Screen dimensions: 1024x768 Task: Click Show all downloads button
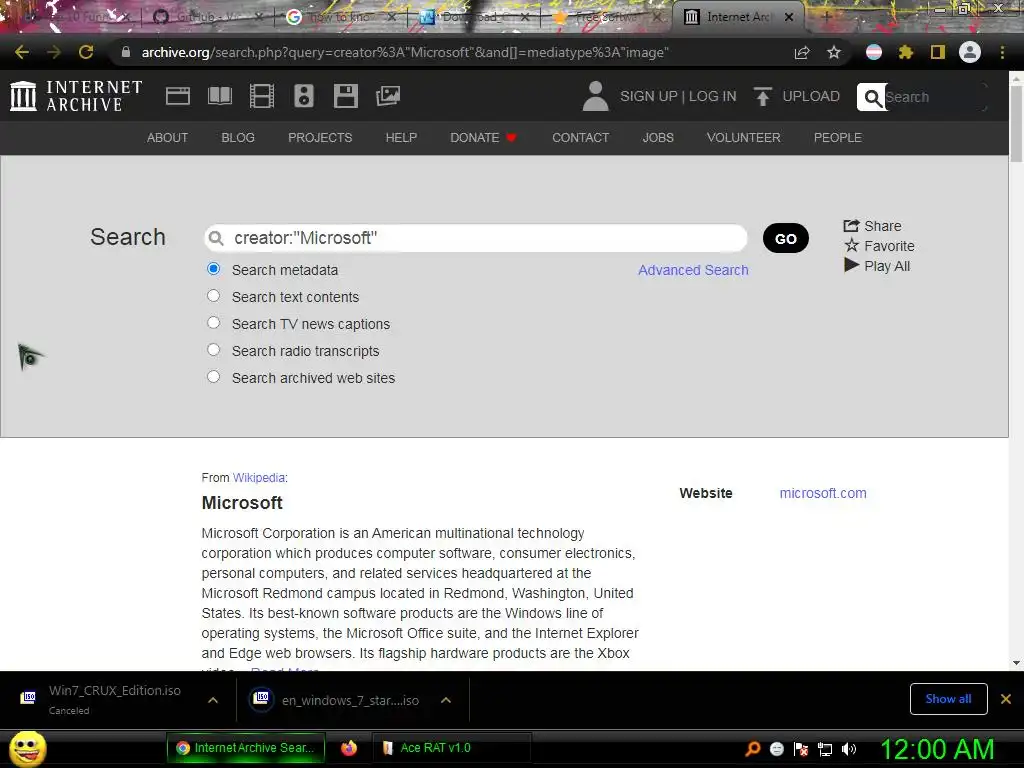pos(948,699)
